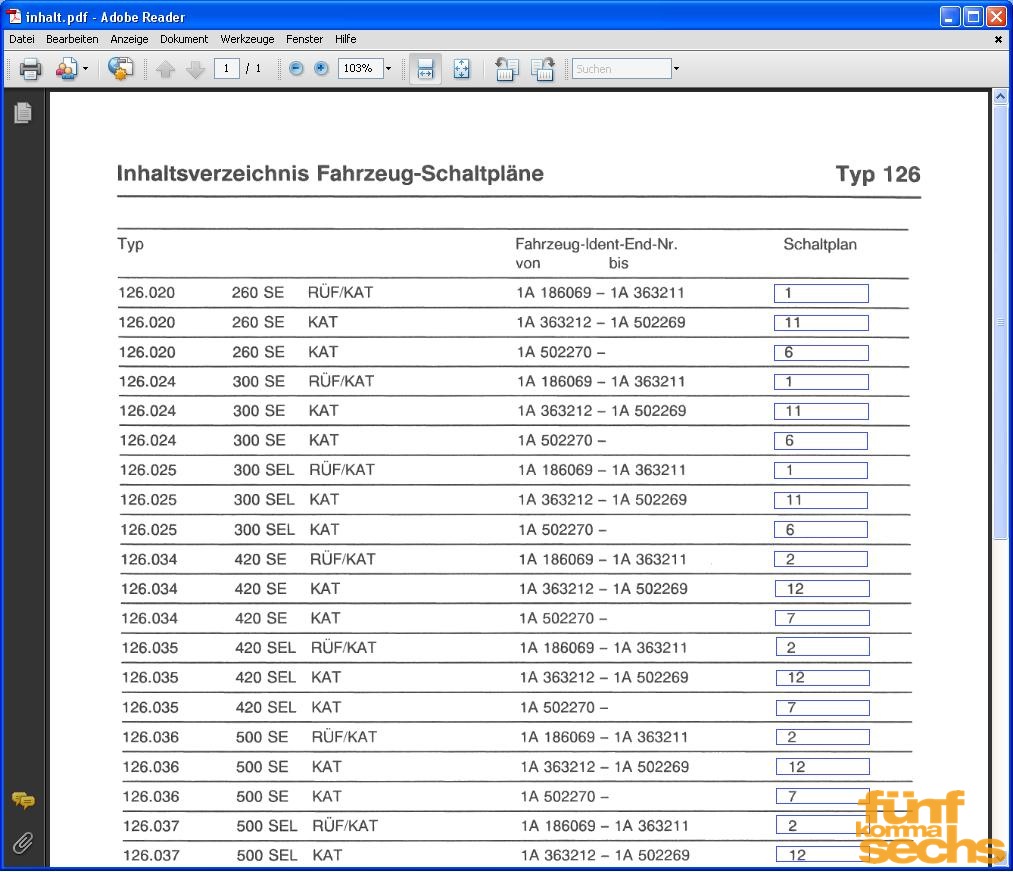This screenshot has height=872, width=1013.
Task: Click Schaltplan link 11 for 126.025 300 SEL
Action: click(821, 501)
